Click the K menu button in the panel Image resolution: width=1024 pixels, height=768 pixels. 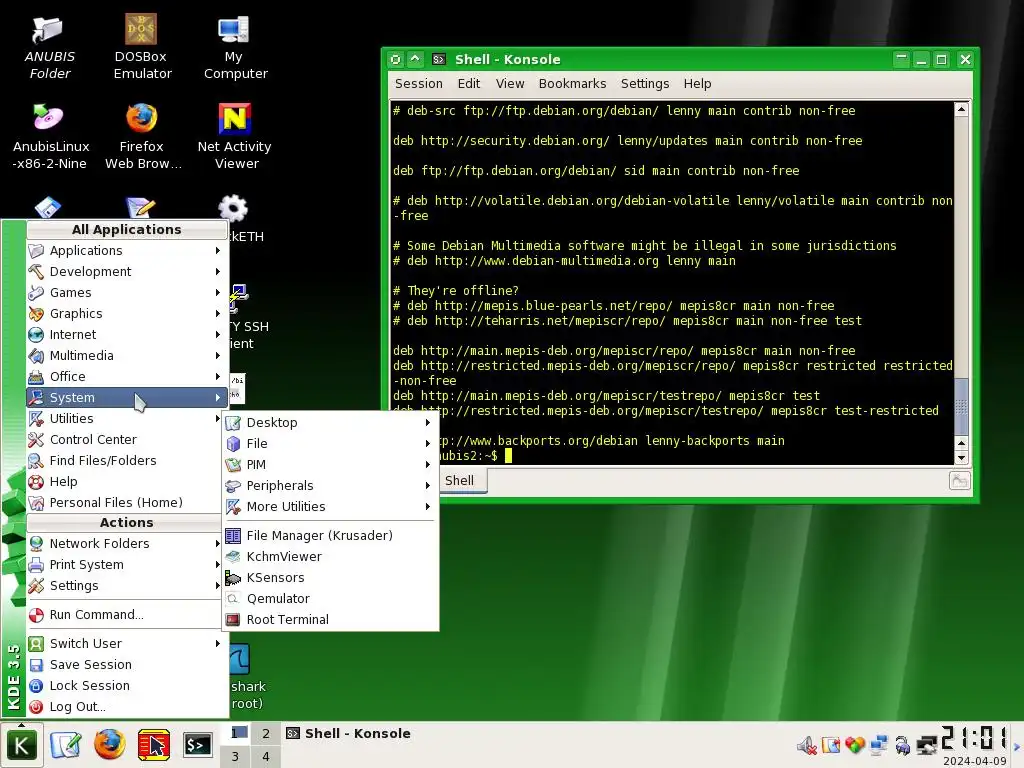pyautogui.click(x=22, y=745)
